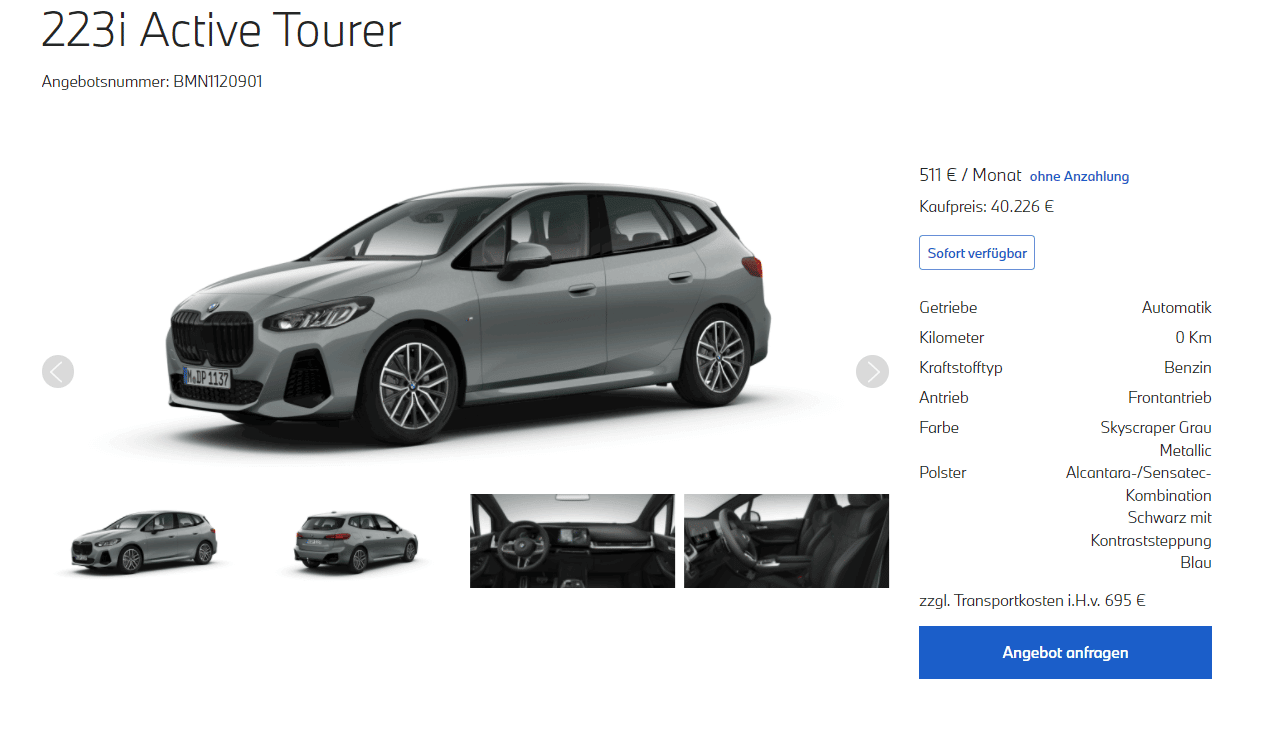Screen dimensions: 1272x729
Task: Click the Polster label in specifications
Action: click(x=943, y=473)
